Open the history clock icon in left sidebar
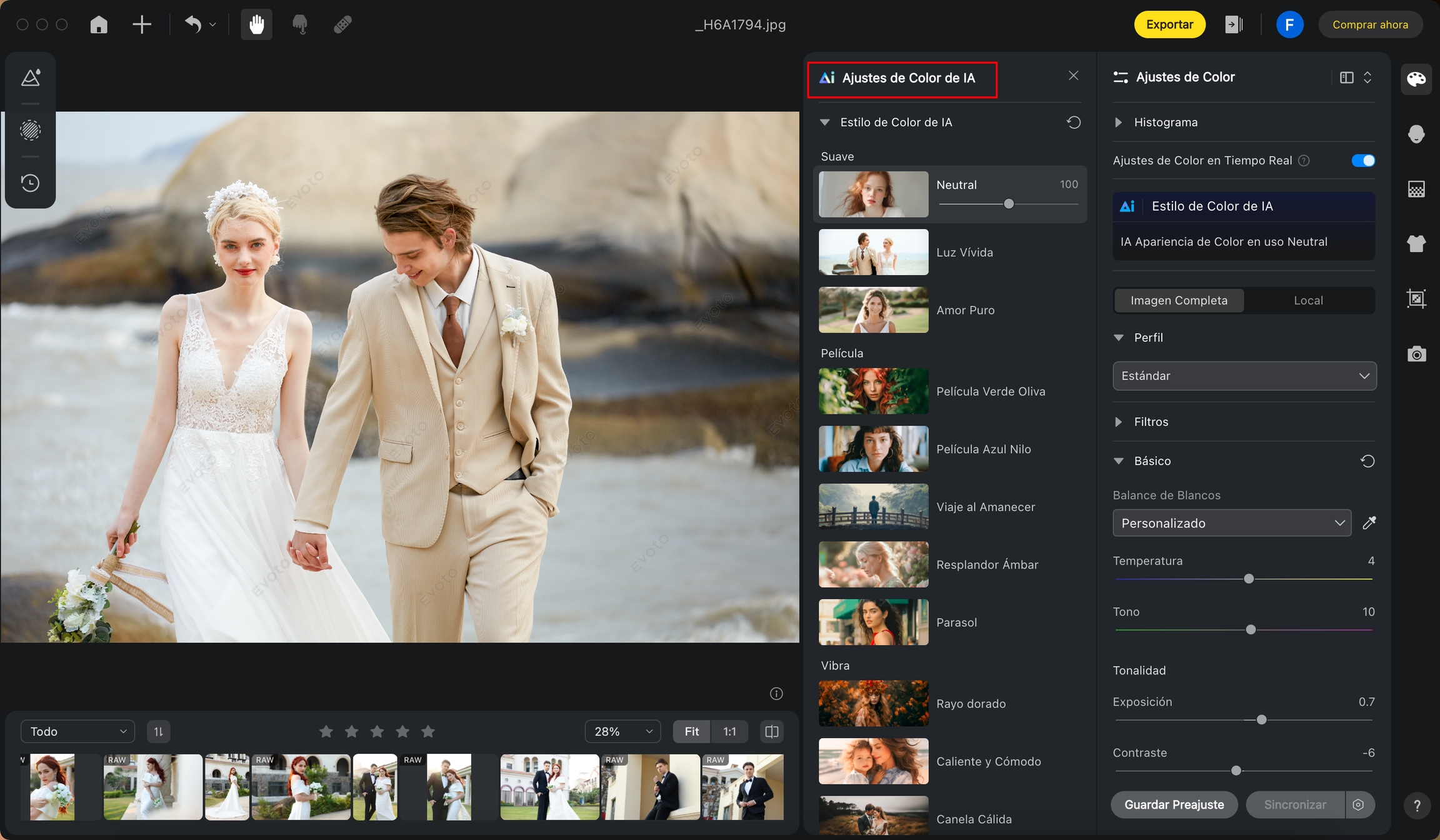The height and width of the screenshot is (840, 1440). (x=30, y=183)
